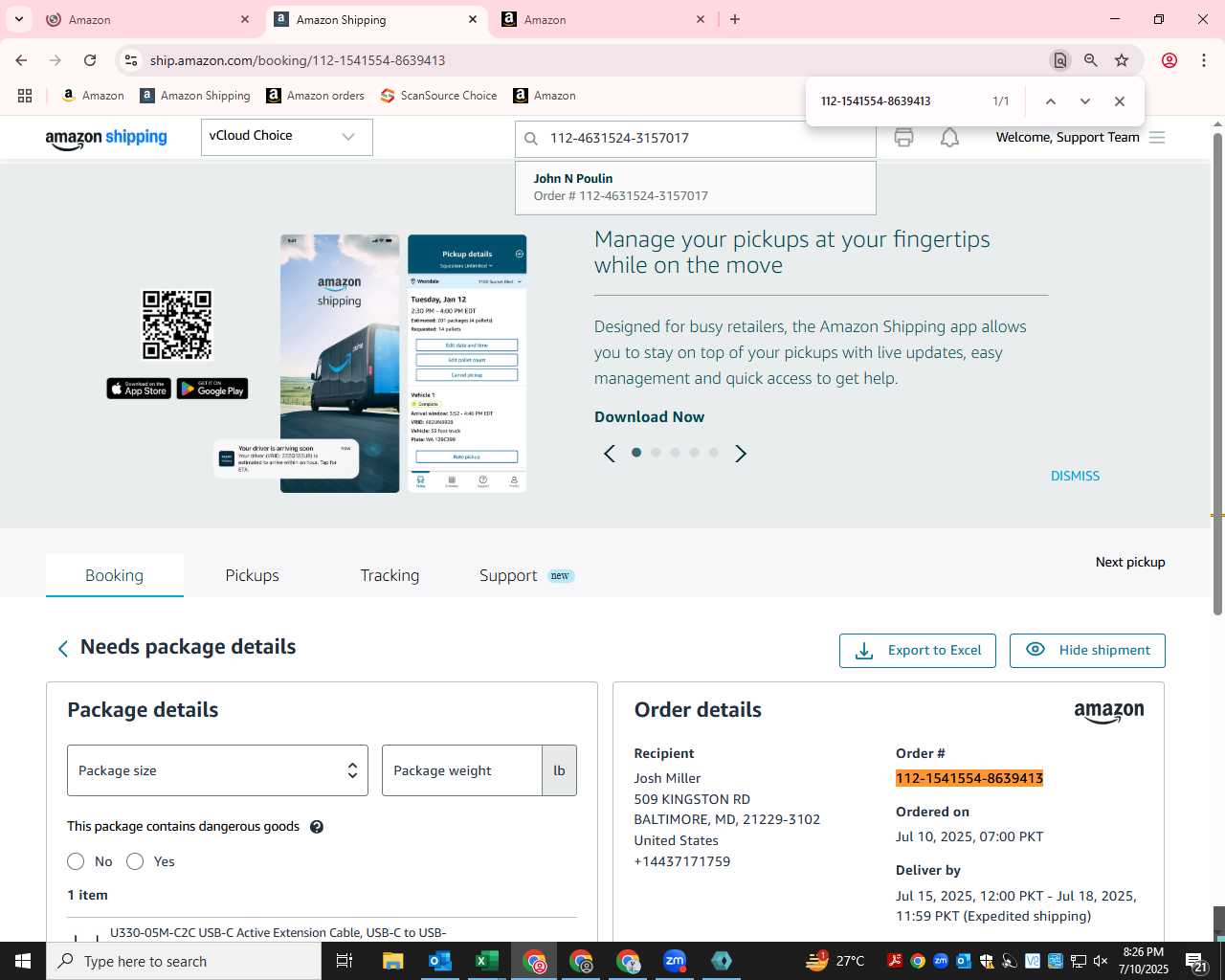Viewport: 1225px width, 980px height.
Task: Click the Task View icon on the taskbar
Action: (x=345, y=961)
